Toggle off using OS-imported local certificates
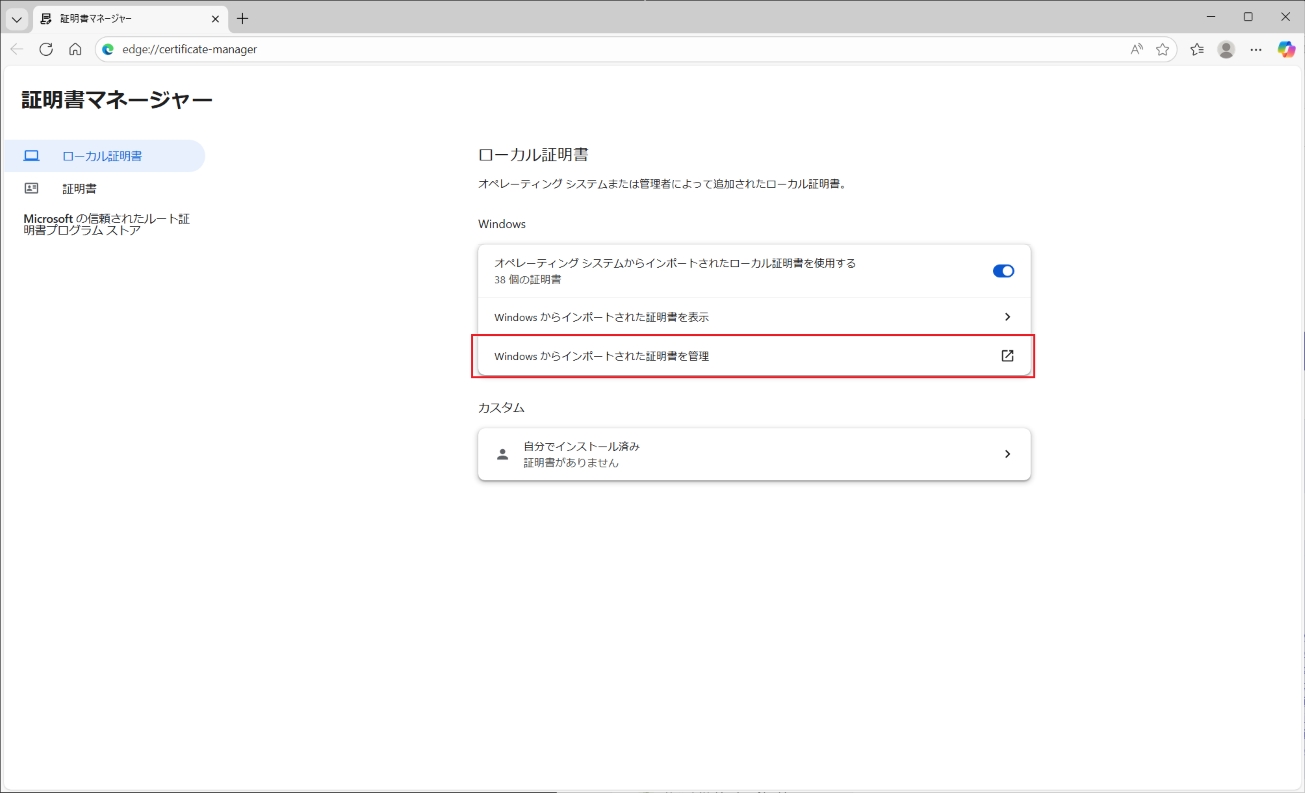The image size is (1305, 793). (1003, 271)
